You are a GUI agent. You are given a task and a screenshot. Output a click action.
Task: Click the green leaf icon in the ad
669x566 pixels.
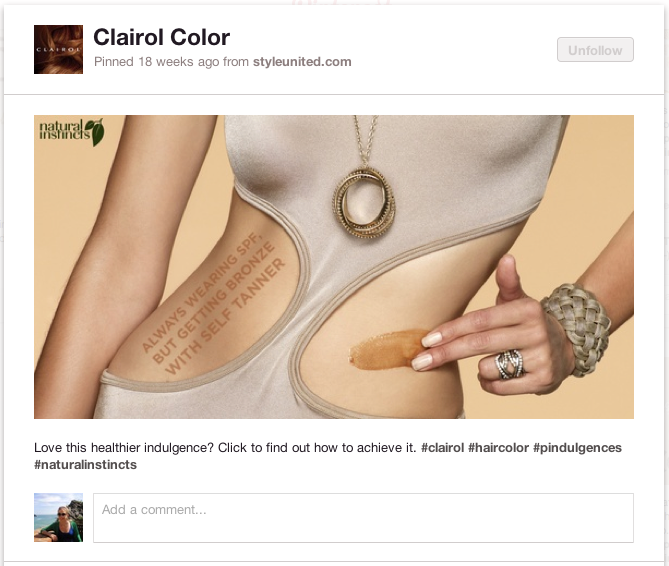[95, 132]
